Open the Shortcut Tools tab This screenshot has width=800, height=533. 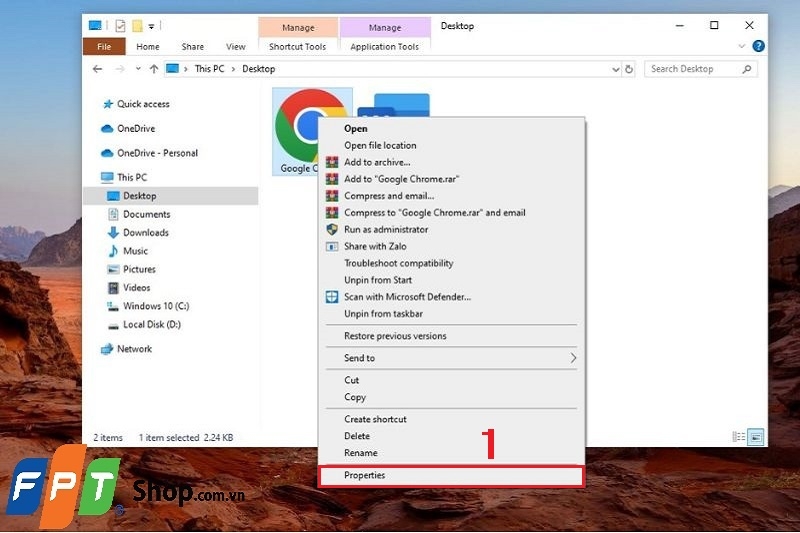tap(297, 46)
